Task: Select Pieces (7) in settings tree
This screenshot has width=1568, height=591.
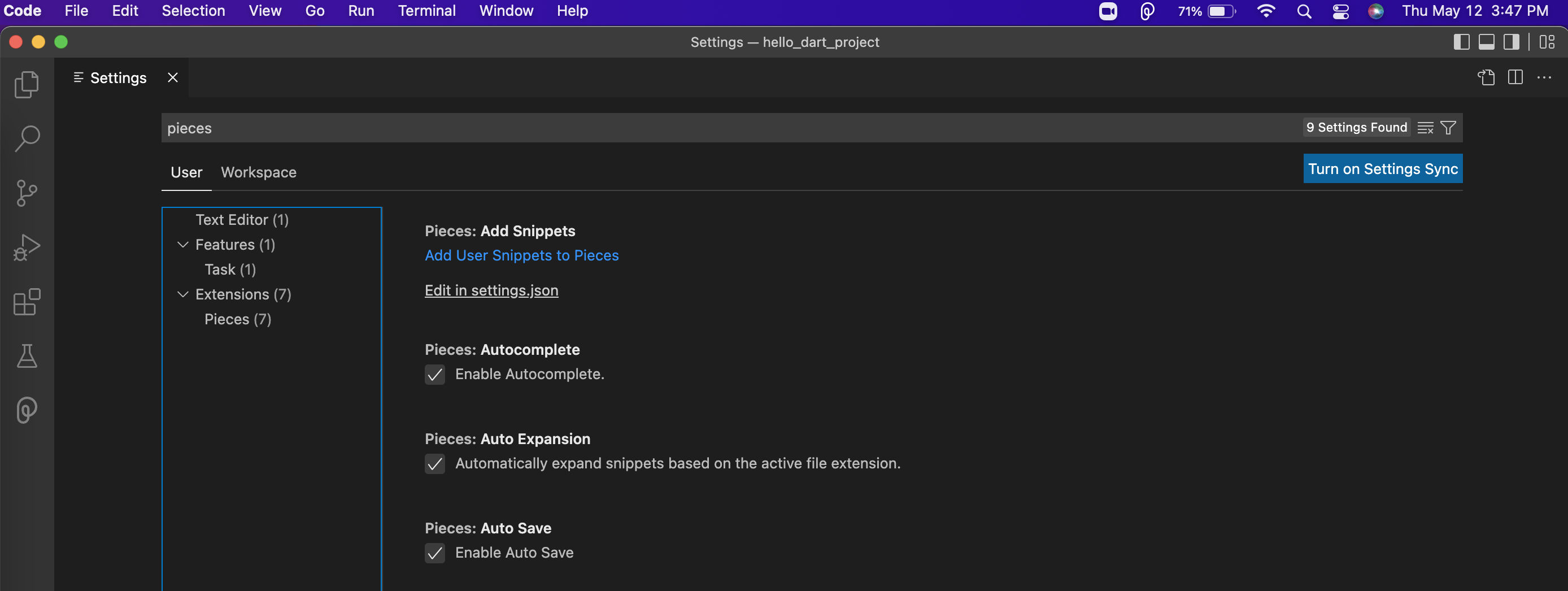Action: click(237, 320)
